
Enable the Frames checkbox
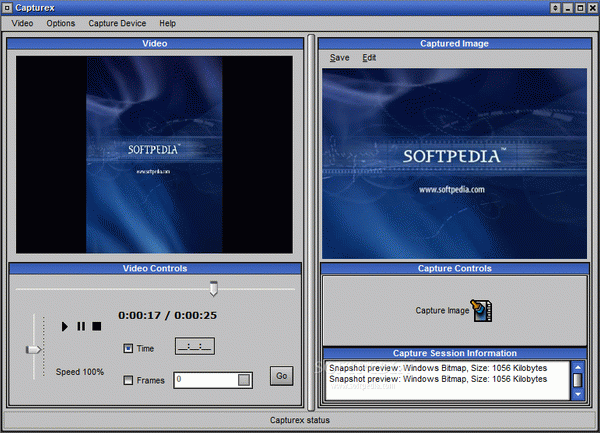(128, 380)
